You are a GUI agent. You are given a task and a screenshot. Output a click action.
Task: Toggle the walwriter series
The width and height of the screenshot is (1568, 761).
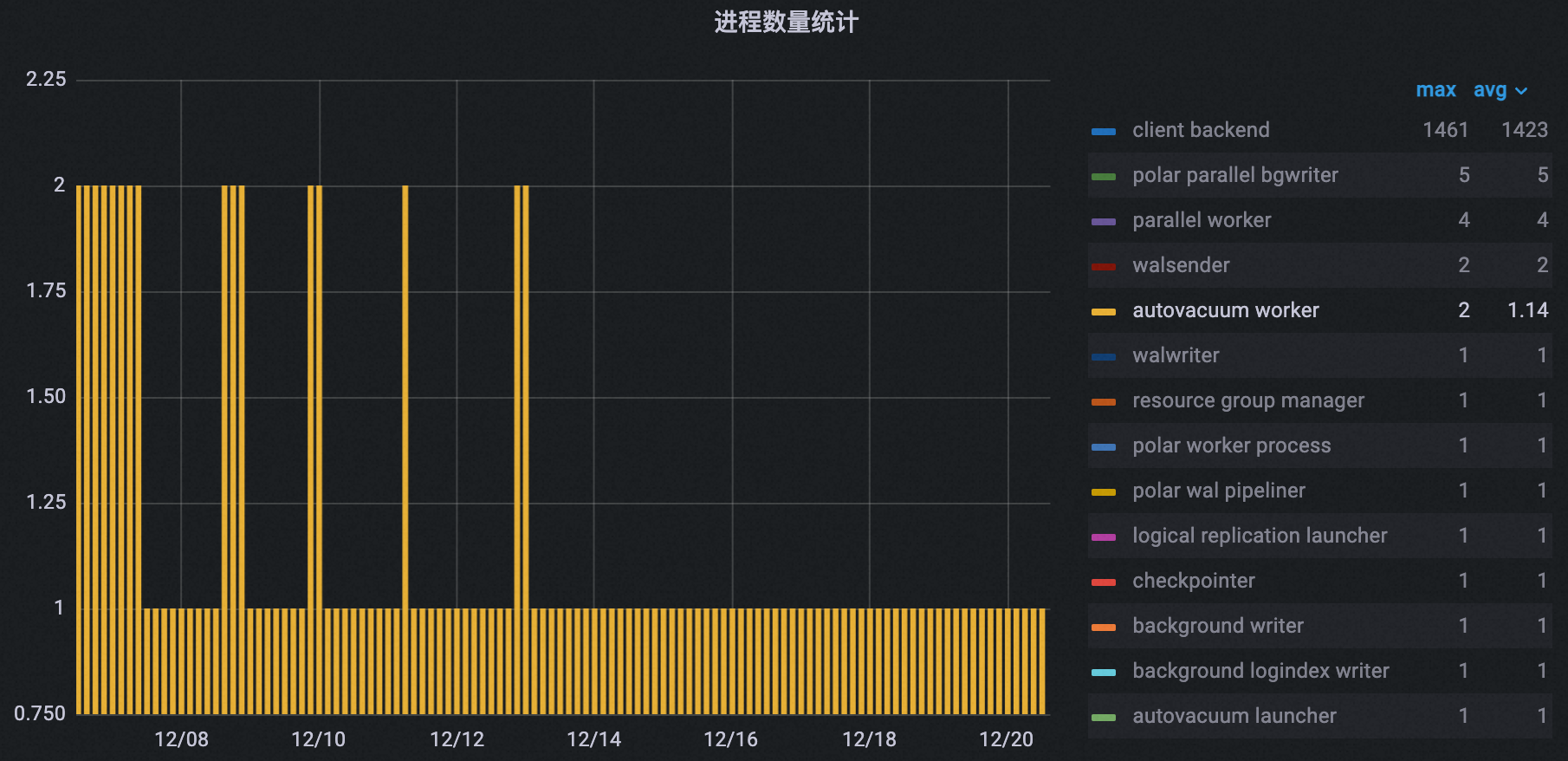coord(1176,355)
